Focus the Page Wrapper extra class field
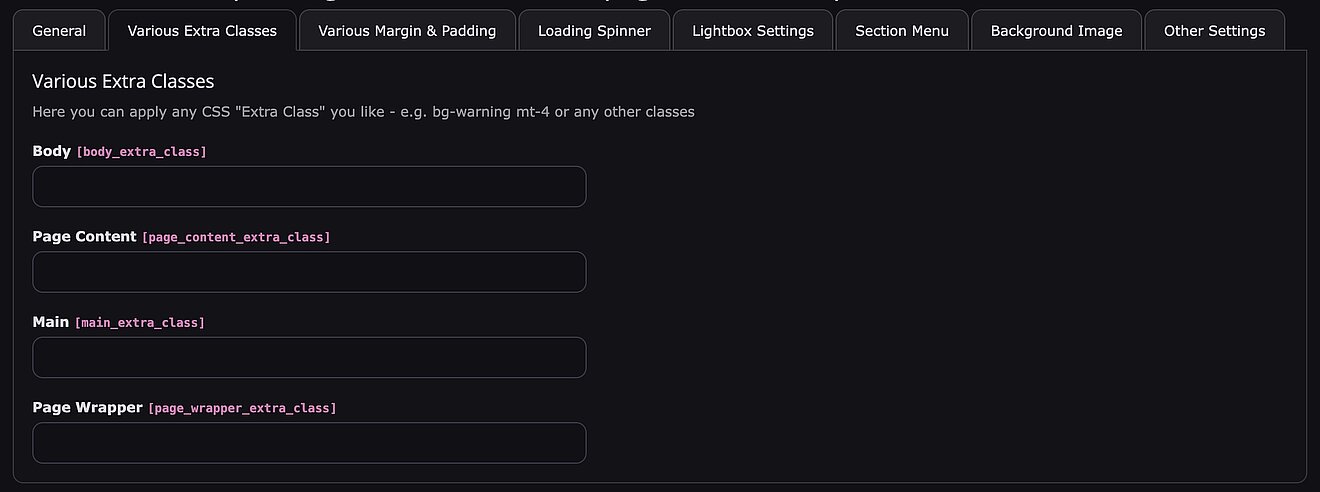 pyautogui.click(x=309, y=443)
